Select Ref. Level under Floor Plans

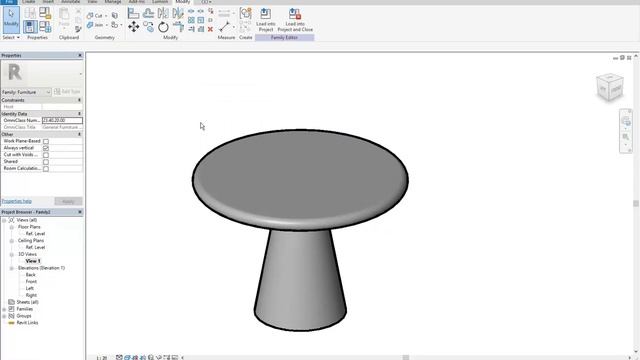tap(35, 234)
